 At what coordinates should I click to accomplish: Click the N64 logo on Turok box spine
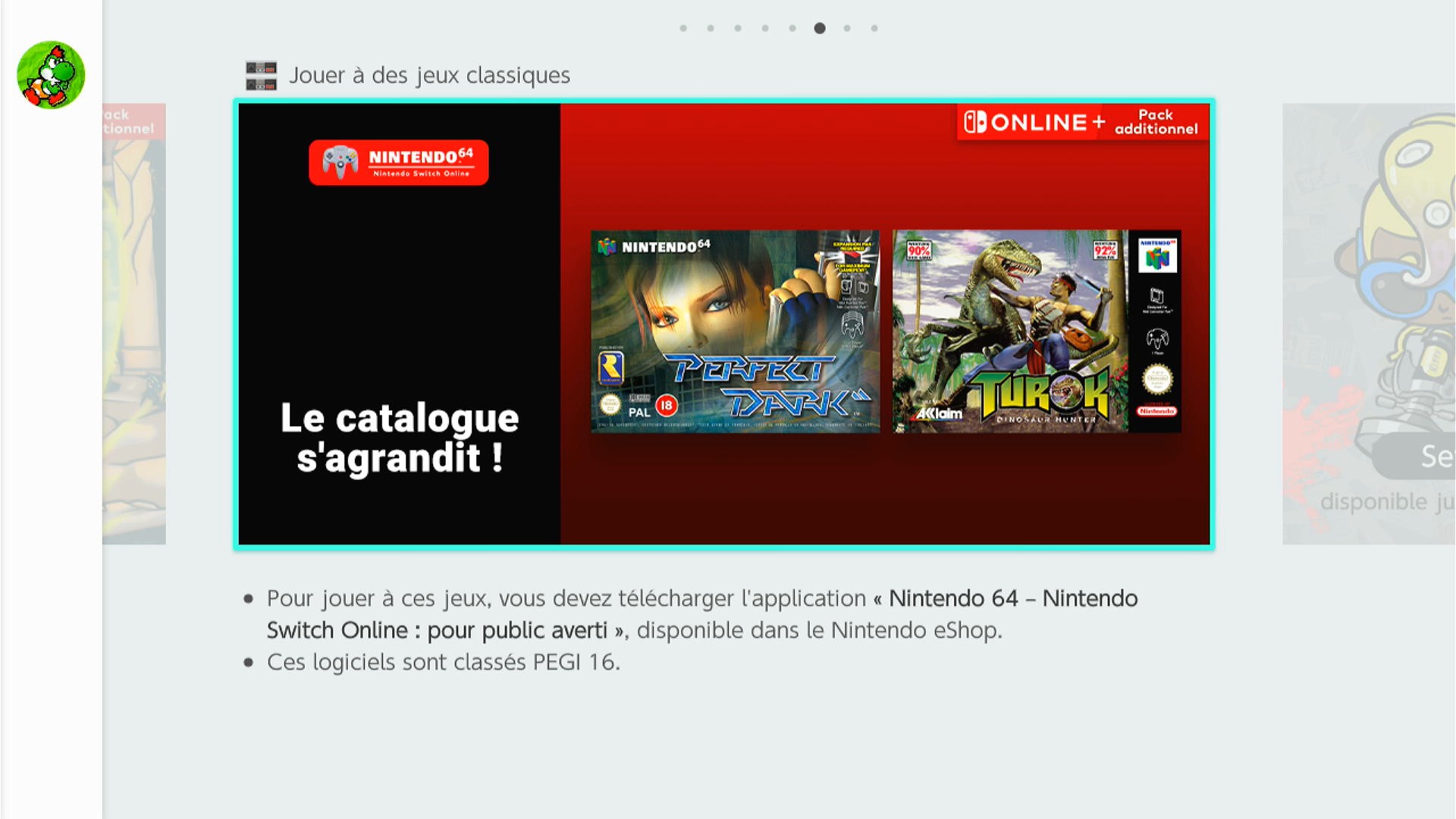[x=1157, y=256]
